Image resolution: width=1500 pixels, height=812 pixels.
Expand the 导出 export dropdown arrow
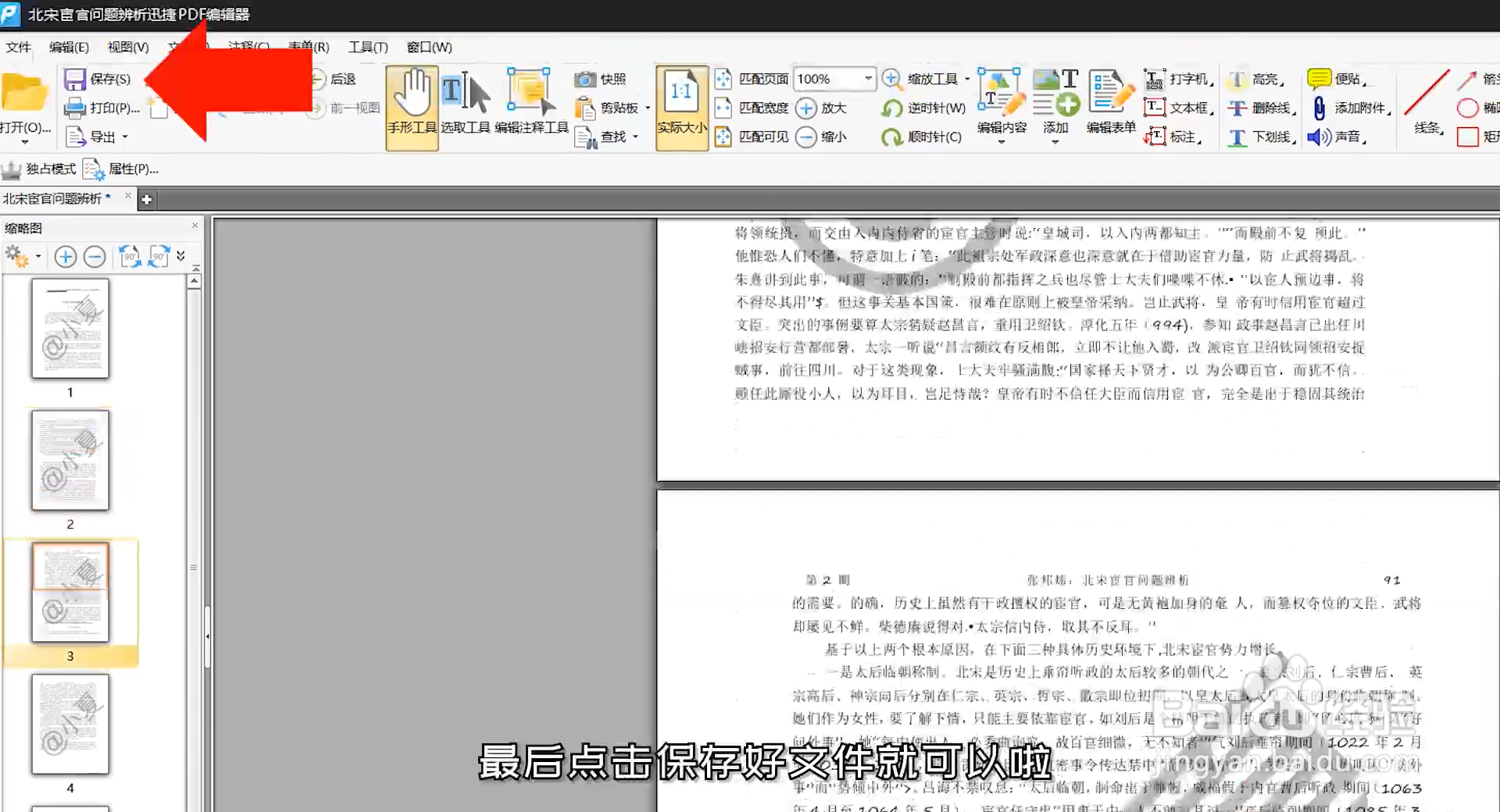[125, 137]
